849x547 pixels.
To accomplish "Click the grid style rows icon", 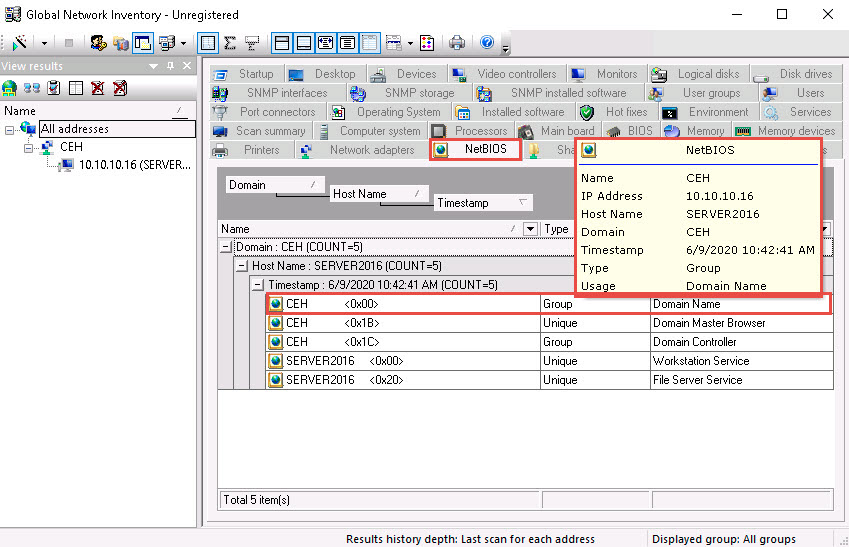I will point(394,43).
